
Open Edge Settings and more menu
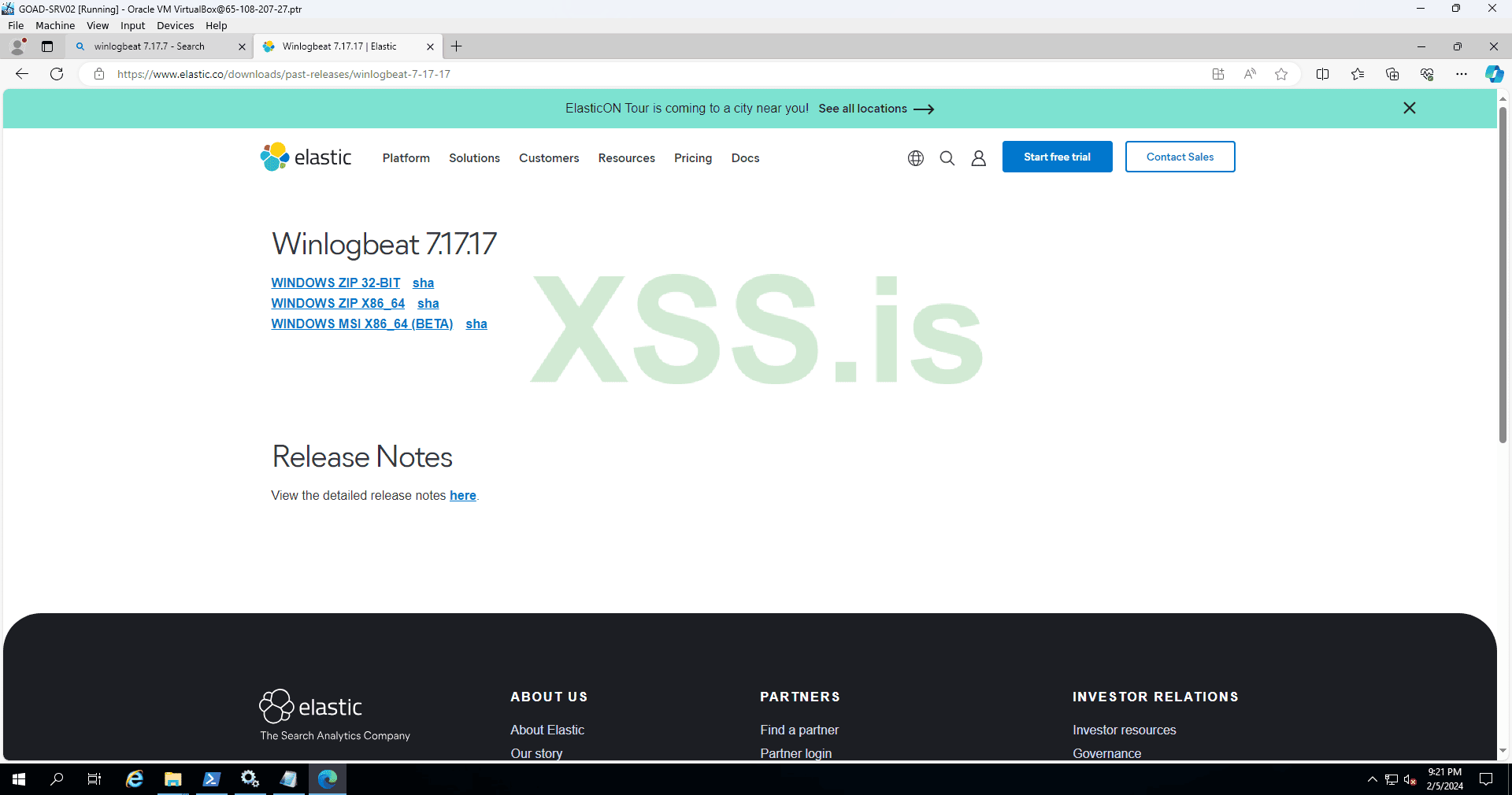(1462, 74)
